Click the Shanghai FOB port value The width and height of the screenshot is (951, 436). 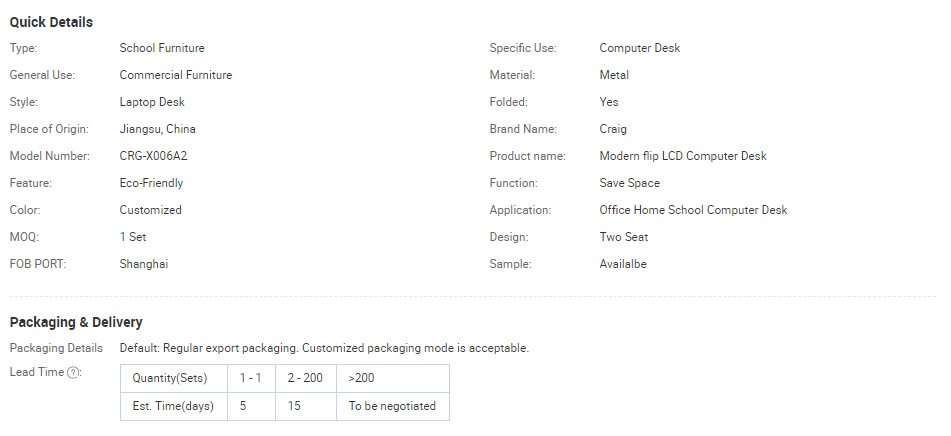(x=143, y=264)
